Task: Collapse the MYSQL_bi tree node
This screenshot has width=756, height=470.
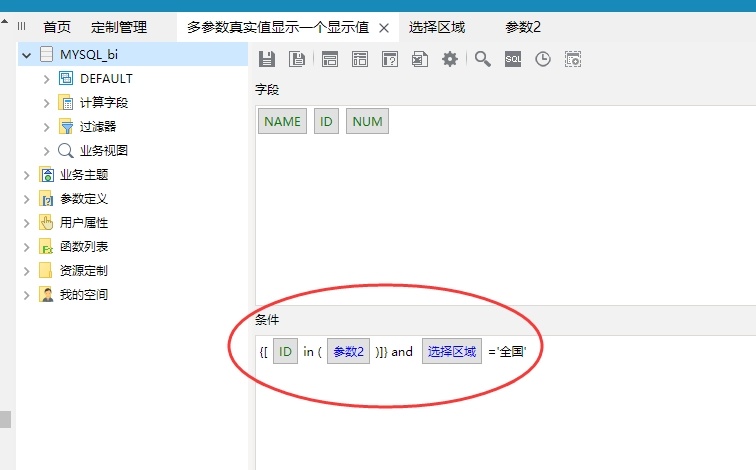Action: 27,55
